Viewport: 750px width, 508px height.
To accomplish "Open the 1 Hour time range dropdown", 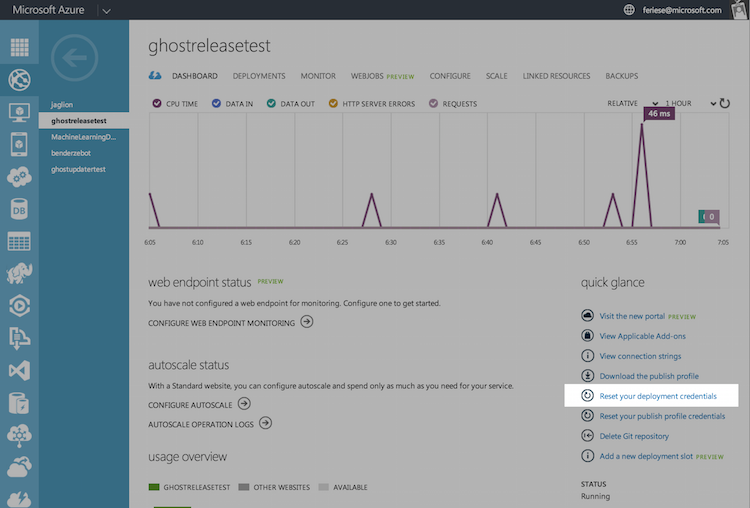I will coord(691,103).
